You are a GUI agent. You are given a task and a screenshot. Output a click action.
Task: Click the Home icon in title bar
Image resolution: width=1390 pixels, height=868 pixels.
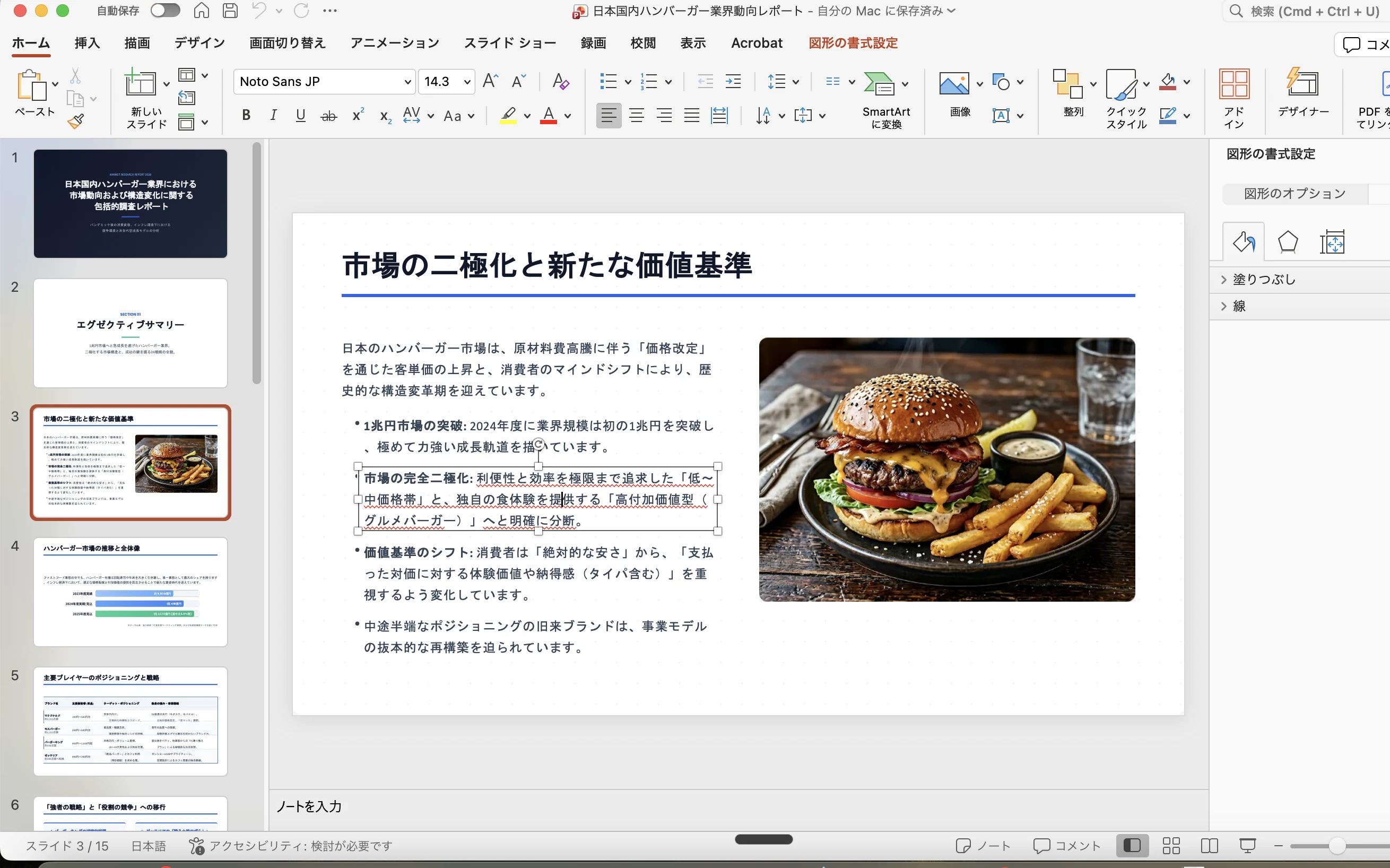[x=201, y=10]
